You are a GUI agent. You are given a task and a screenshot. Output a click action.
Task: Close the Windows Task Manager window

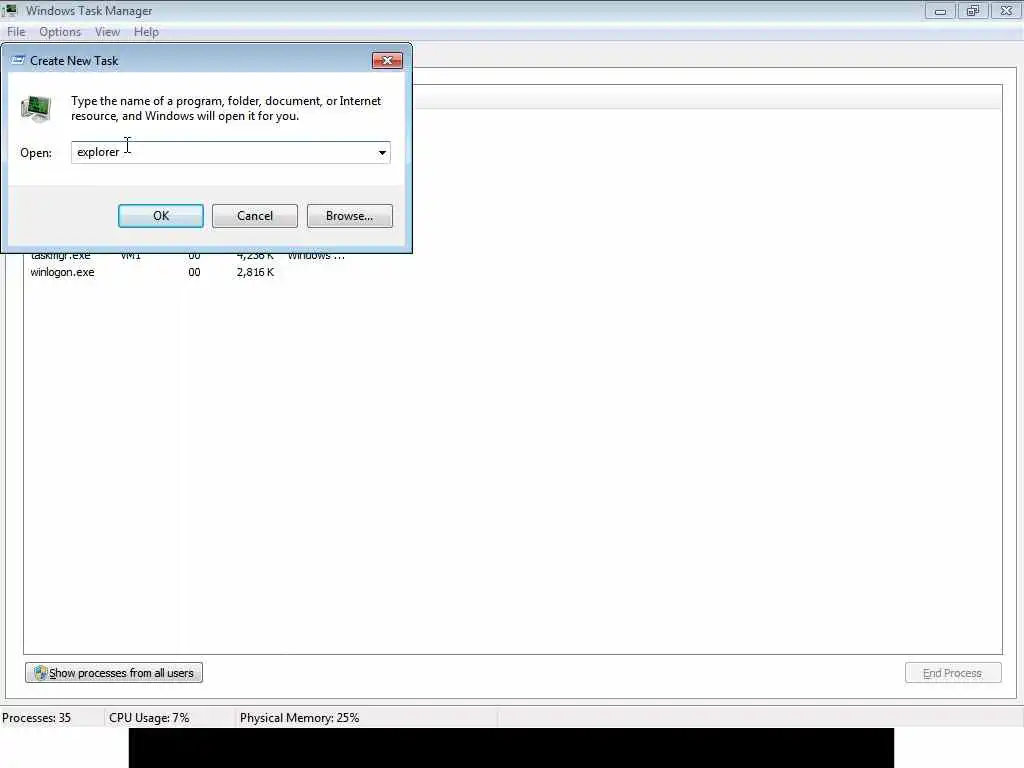pyautogui.click(x=1006, y=10)
